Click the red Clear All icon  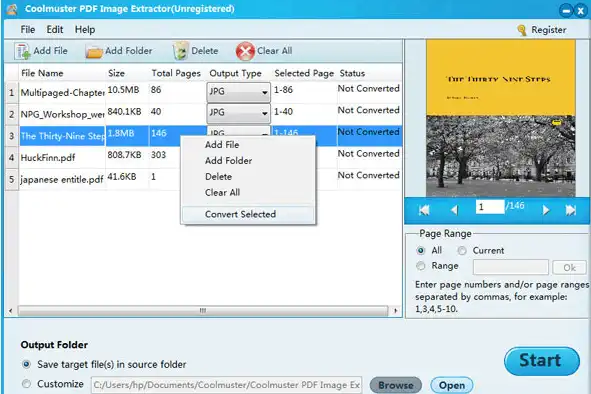coord(245,51)
